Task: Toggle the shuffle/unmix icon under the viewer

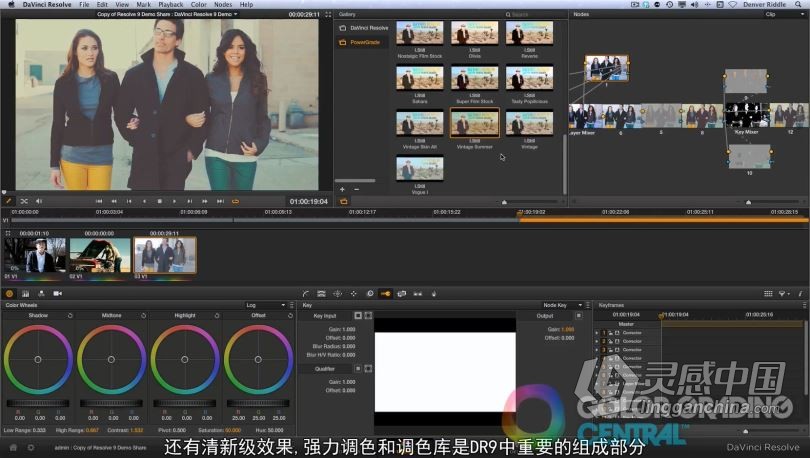Action: [x=24, y=201]
